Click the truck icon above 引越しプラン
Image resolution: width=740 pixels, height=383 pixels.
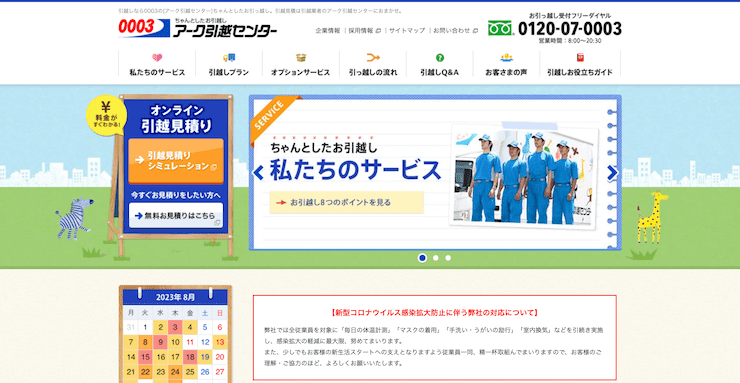coord(229,58)
